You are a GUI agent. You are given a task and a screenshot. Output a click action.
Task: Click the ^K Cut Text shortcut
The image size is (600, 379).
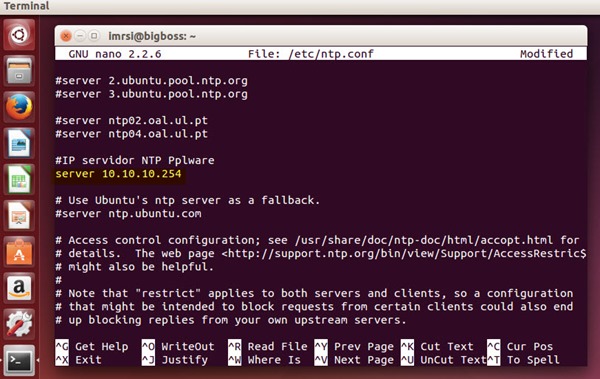click(x=437, y=346)
